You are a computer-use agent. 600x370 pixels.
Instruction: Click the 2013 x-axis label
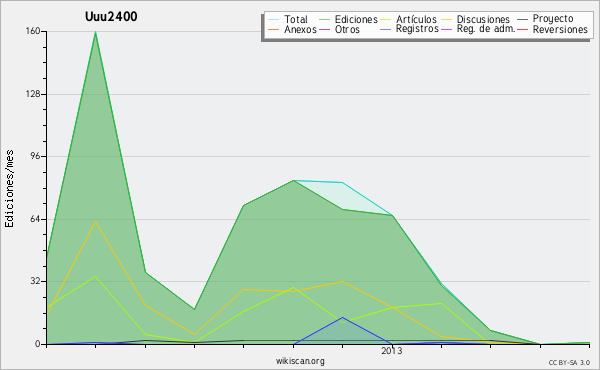392,351
